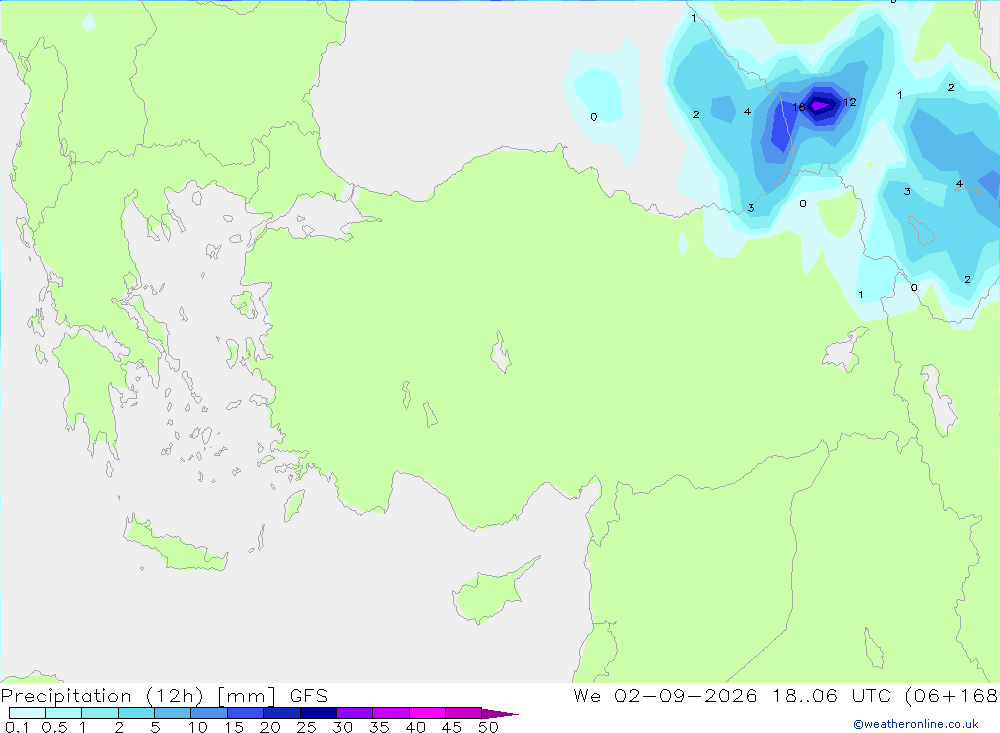The width and height of the screenshot is (1000, 733).
Task: Click the 0.1–0.5 mm palest cyan legend swatch
Action: [x=27, y=713]
